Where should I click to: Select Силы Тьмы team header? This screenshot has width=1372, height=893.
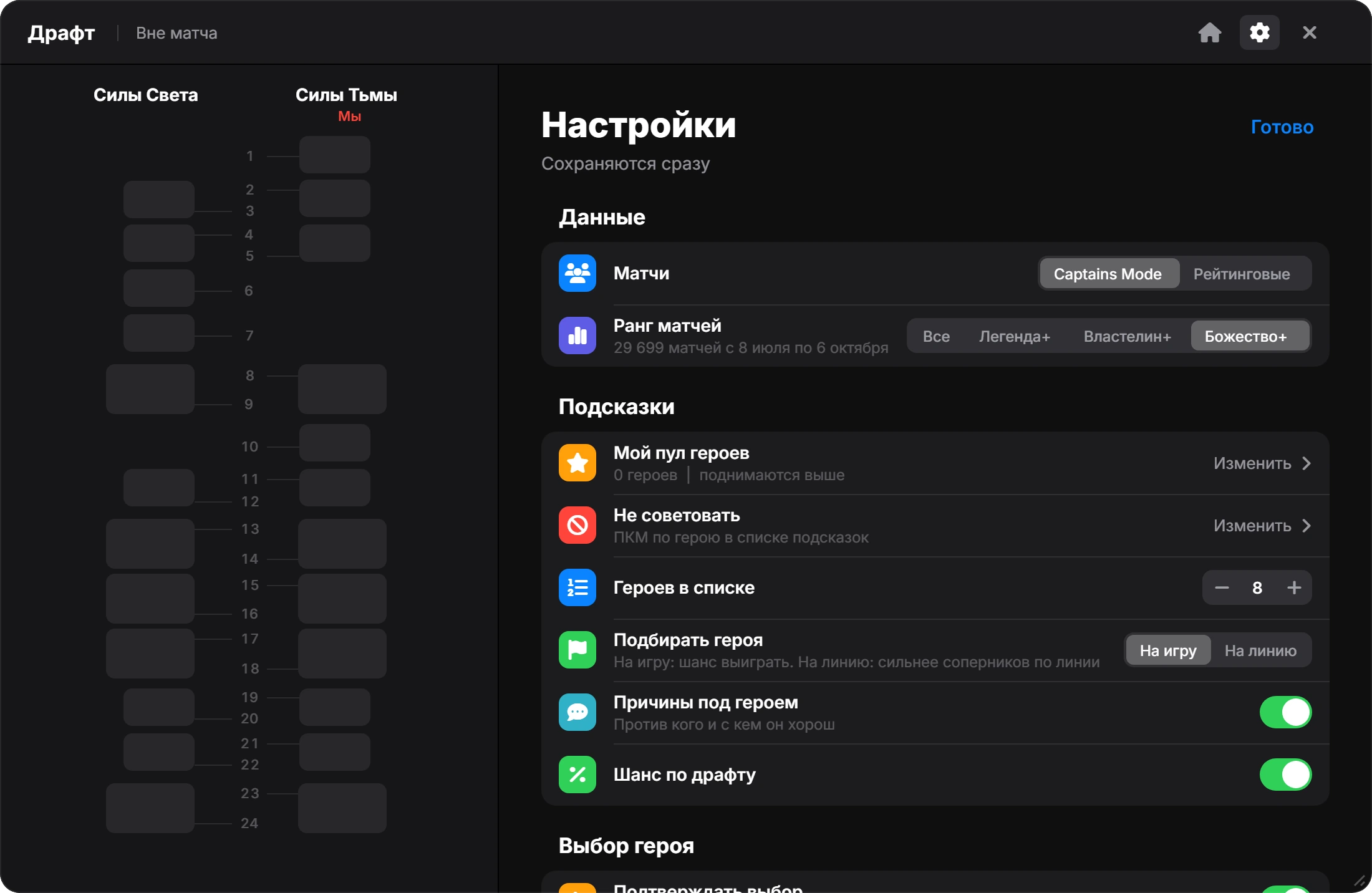click(346, 95)
